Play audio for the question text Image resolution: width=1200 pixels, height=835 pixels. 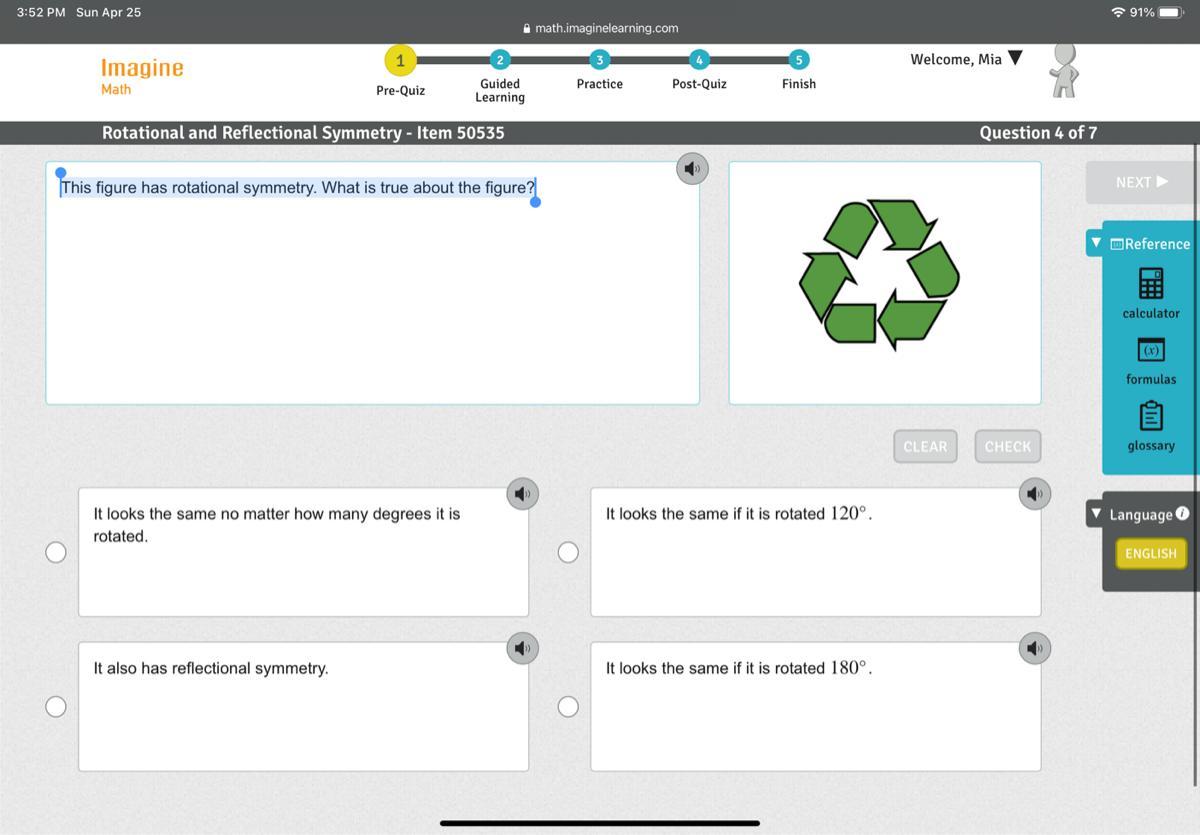tap(692, 168)
